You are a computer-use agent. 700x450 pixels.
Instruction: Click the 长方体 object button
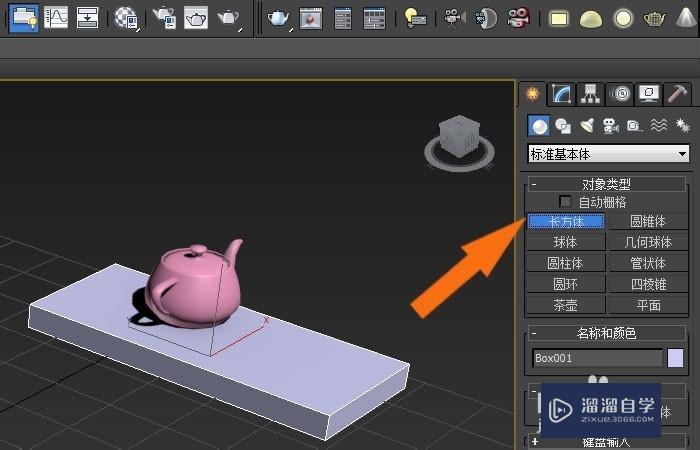click(x=566, y=221)
